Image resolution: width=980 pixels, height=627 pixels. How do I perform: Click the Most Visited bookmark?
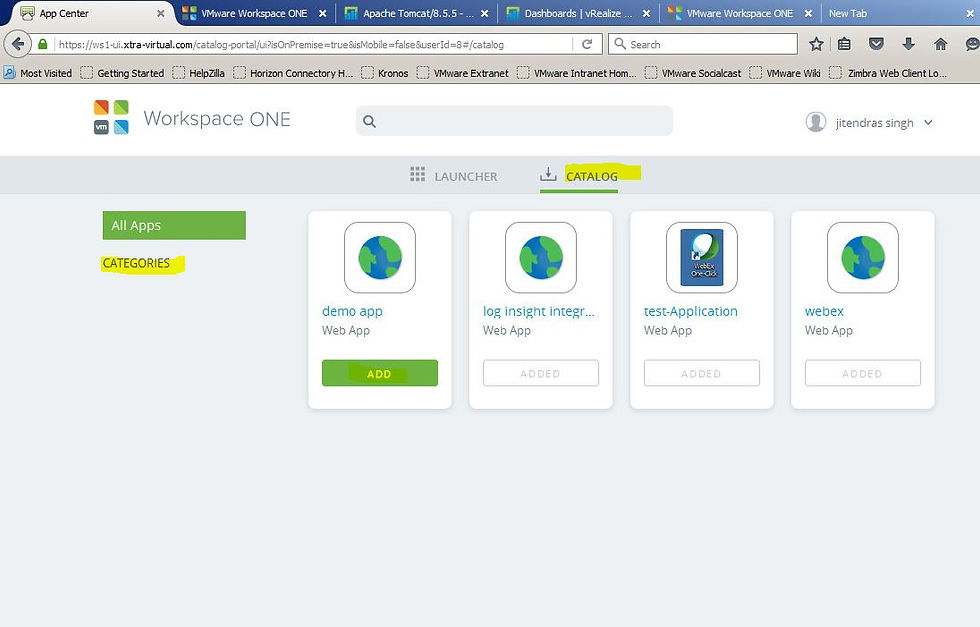[x=38, y=73]
